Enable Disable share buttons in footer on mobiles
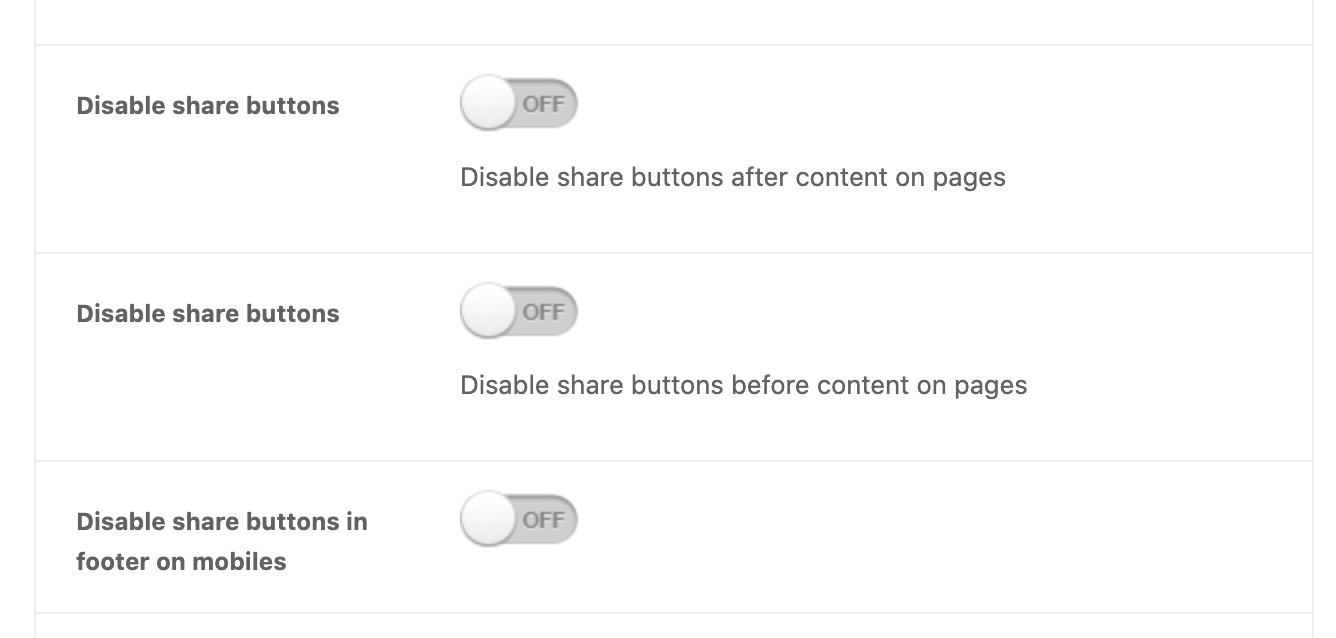This screenshot has width=1336, height=638. pos(519,520)
